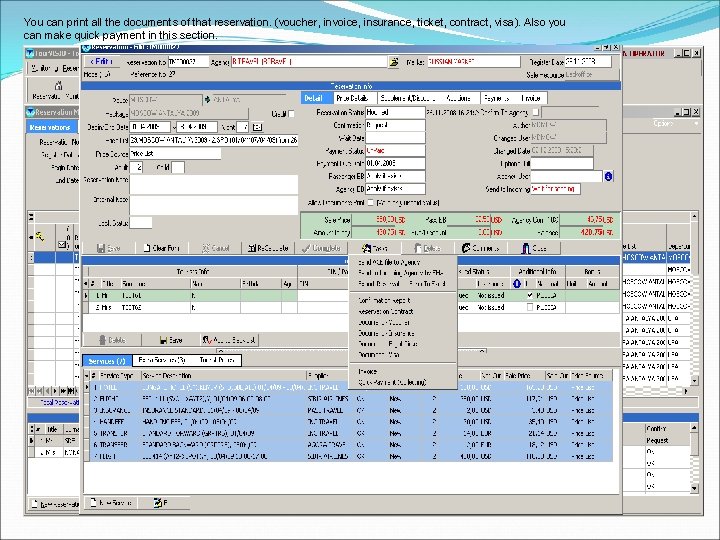The width and height of the screenshot is (720, 540).
Task: Click the Market field in header
Action: pyautogui.click(x=473, y=62)
